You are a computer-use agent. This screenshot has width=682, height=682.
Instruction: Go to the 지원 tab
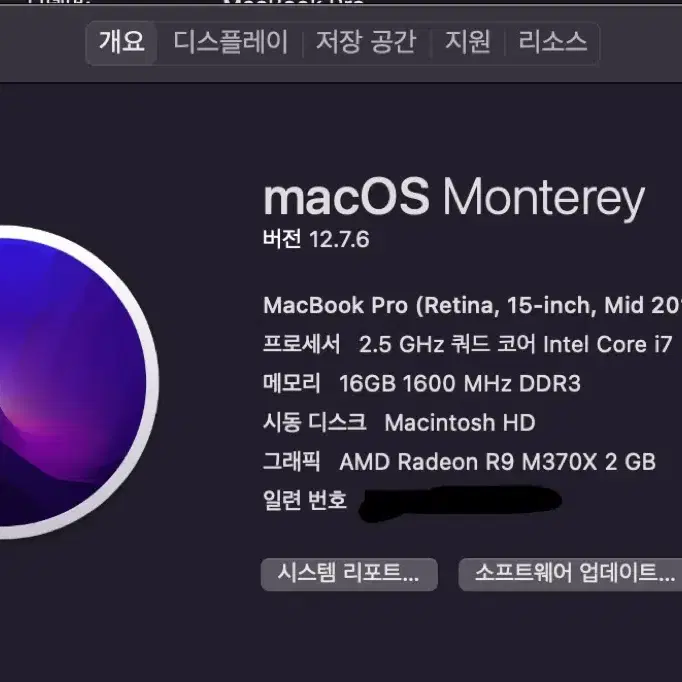coord(468,43)
